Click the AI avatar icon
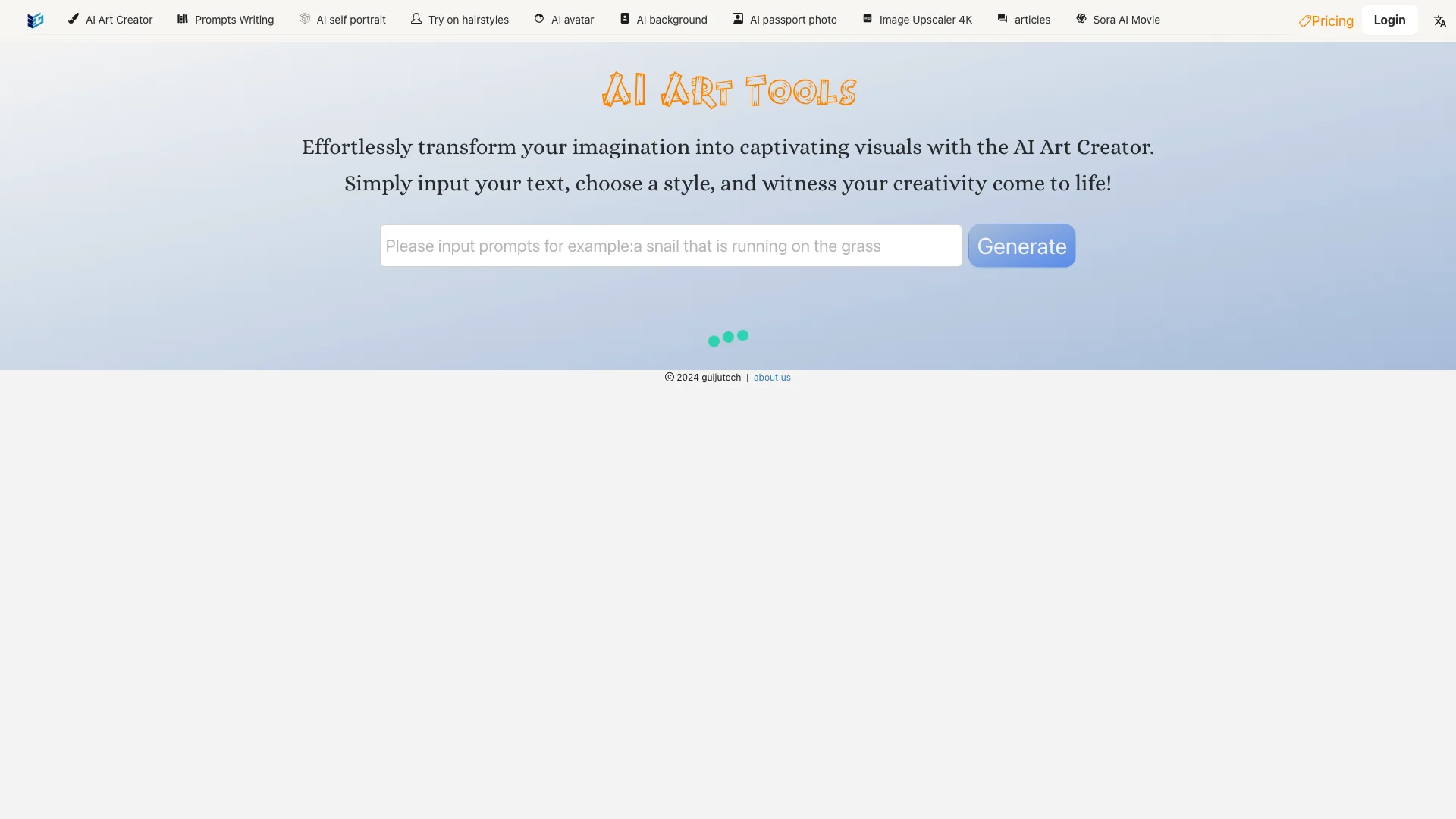Viewport: 1456px width, 819px height. 538,20
